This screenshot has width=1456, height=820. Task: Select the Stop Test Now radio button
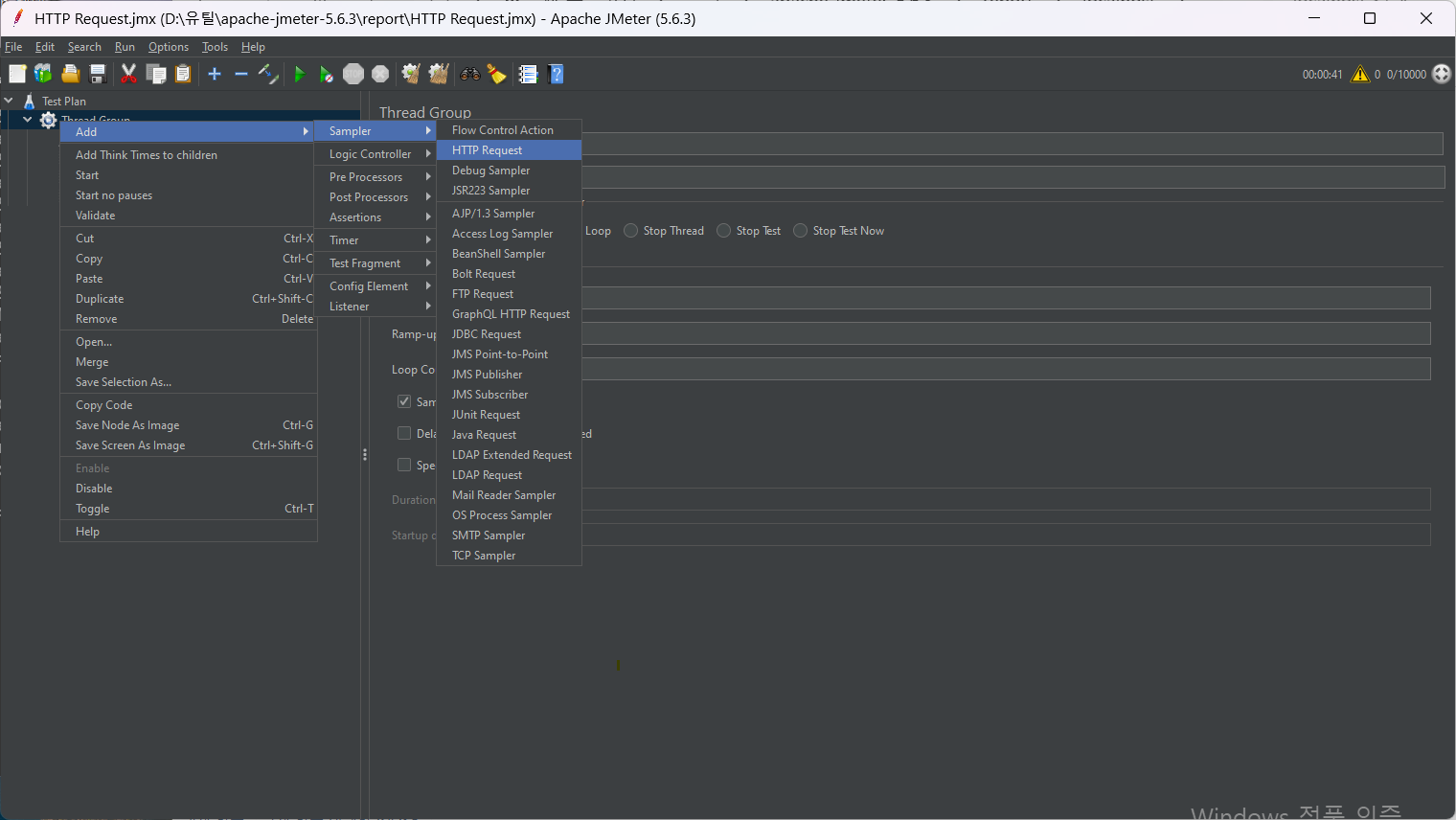tap(800, 231)
